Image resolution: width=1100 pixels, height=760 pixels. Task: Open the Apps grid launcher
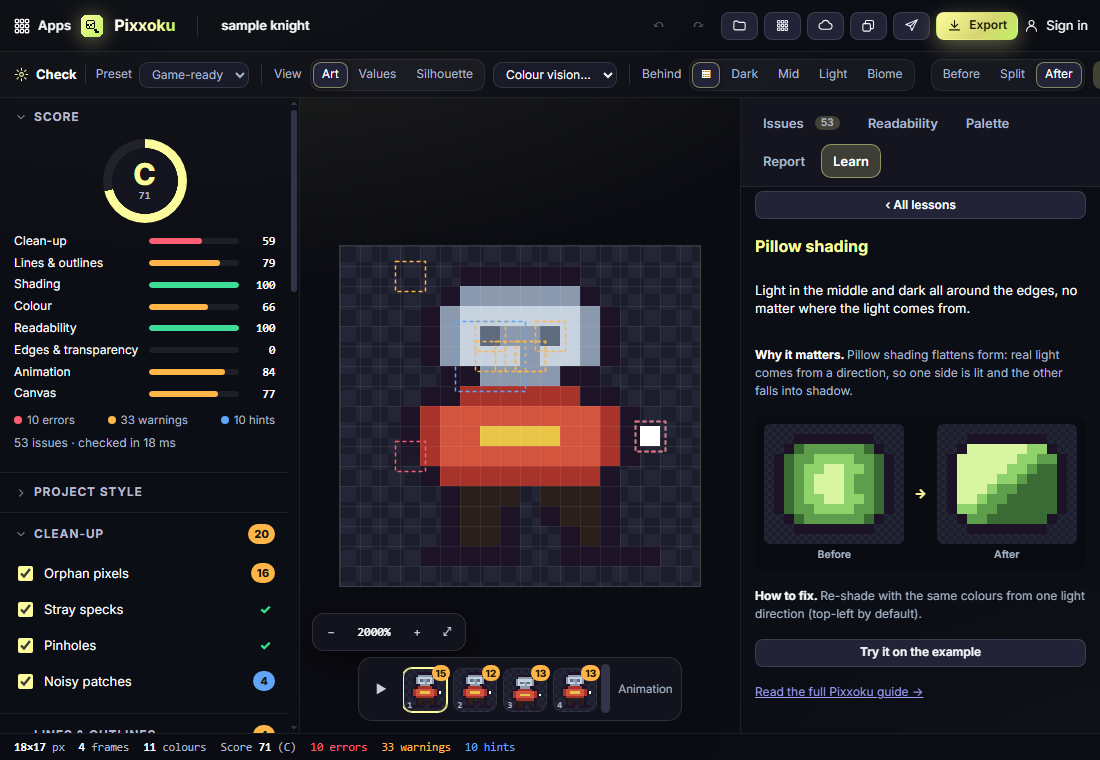pos(42,26)
